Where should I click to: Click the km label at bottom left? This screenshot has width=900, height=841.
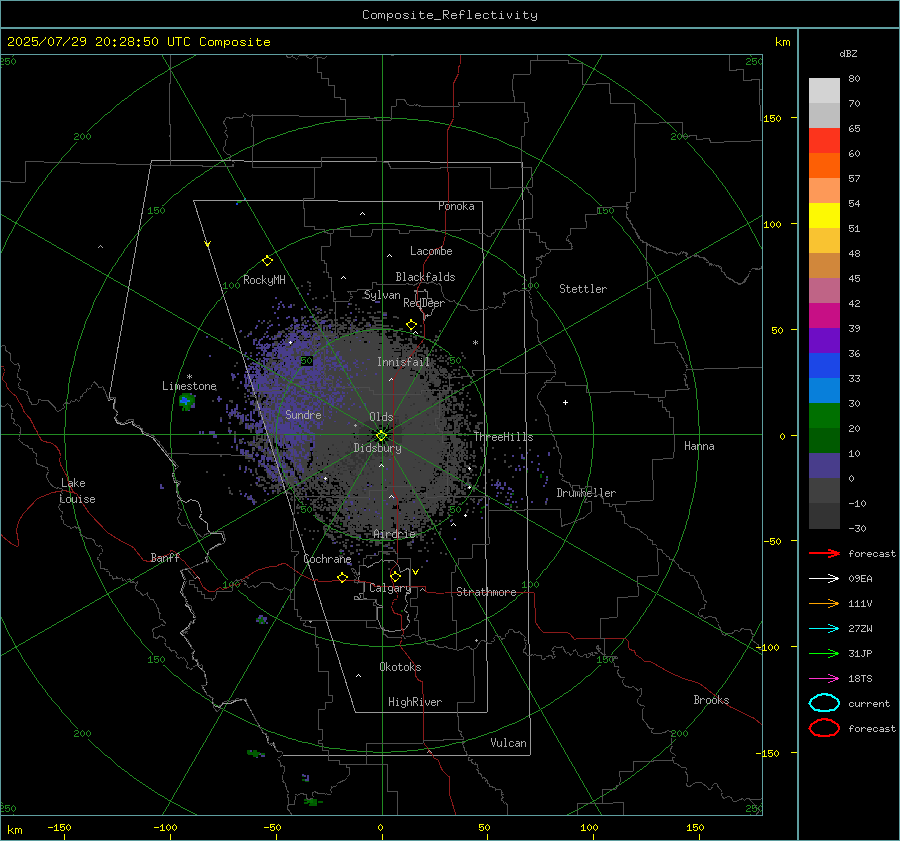(14, 830)
